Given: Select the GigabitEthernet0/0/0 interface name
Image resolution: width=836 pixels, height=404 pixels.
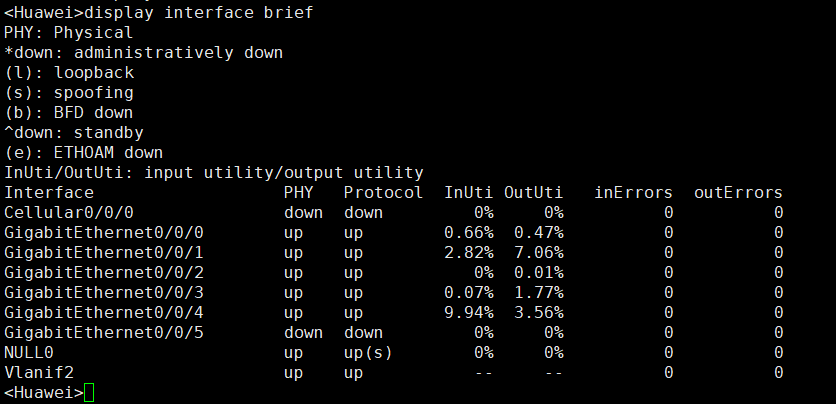Looking at the screenshot, I should (104, 232).
